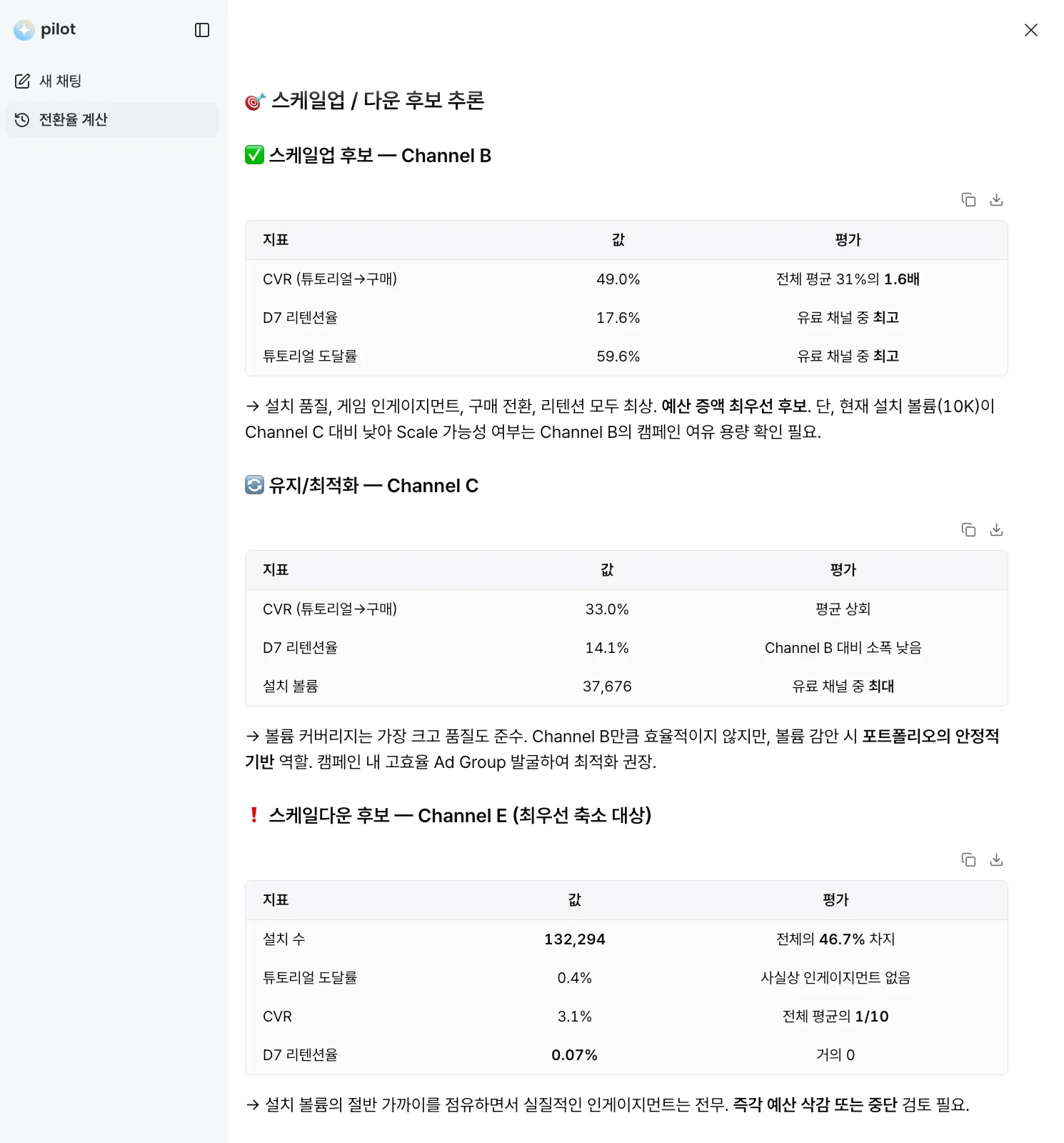Screen dimensions: 1064x1143
Task: Copy the Channel C table
Action: [x=968, y=530]
